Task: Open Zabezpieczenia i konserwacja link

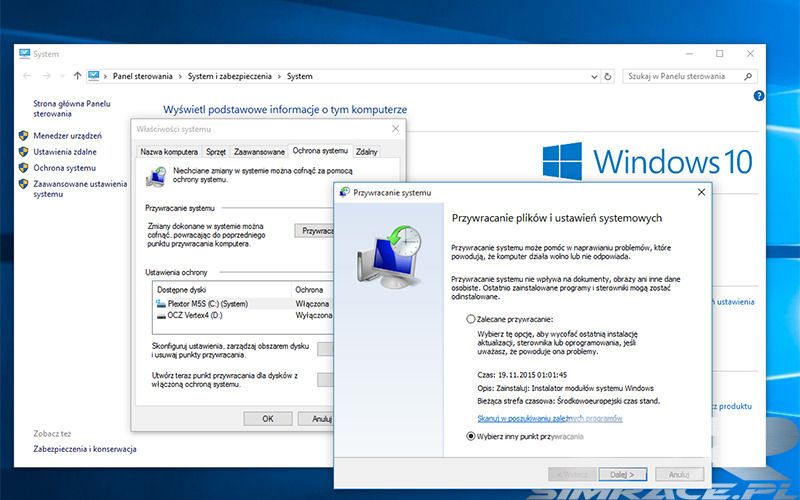Action: 84,449
